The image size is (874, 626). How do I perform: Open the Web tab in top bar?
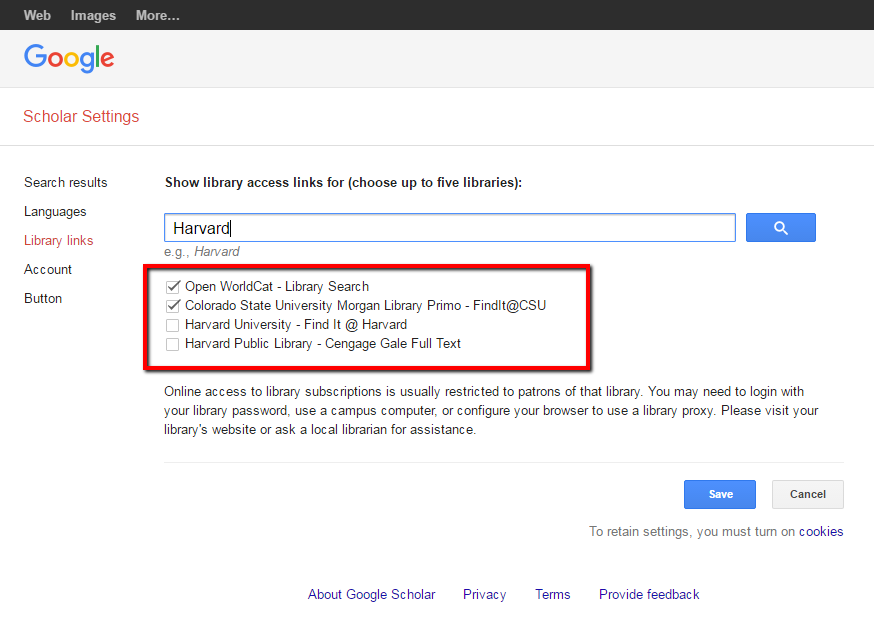pyautogui.click(x=37, y=16)
